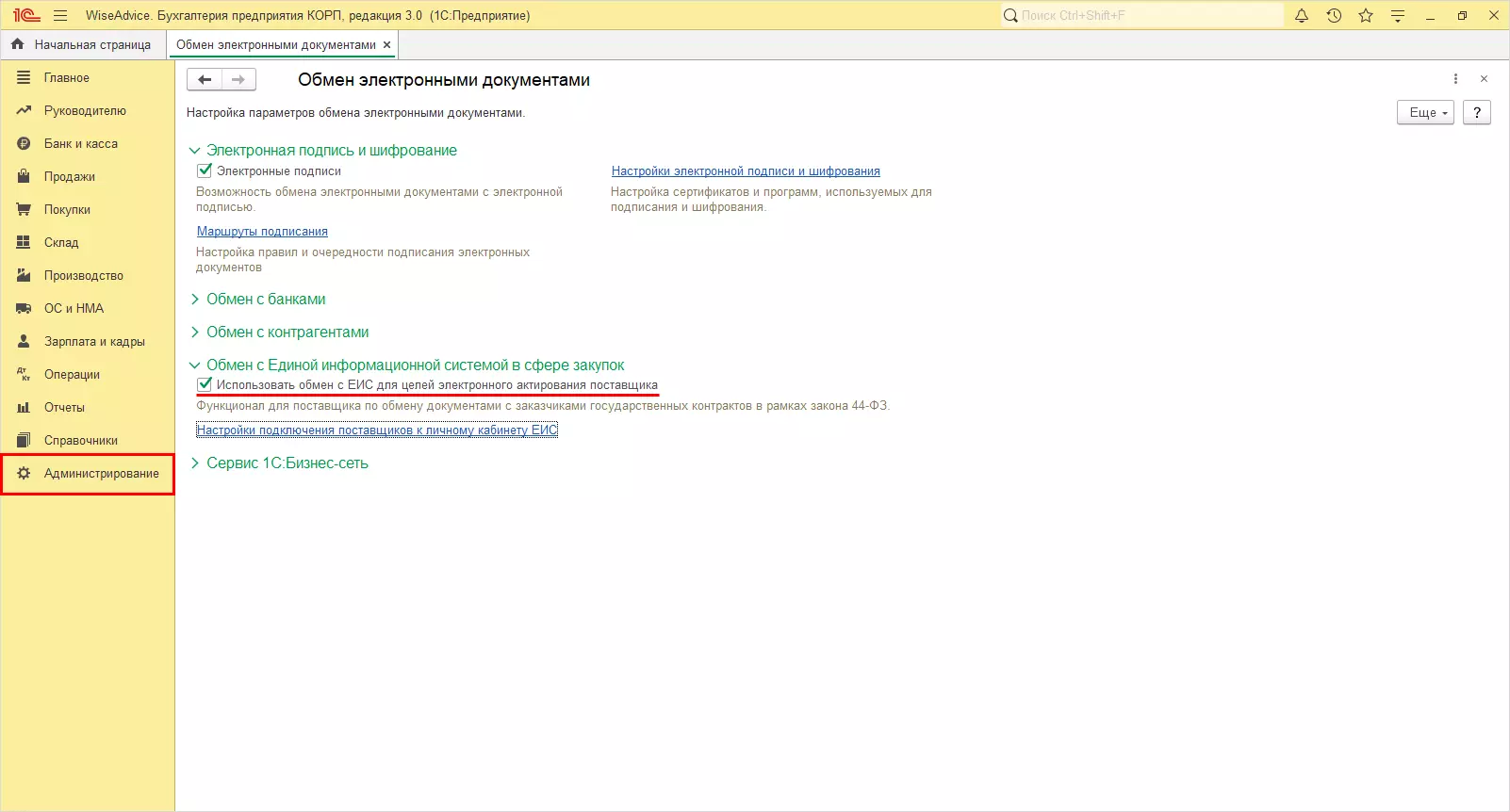Image resolution: width=1510 pixels, height=812 pixels.
Task: Open the Покупки section
Action: coord(87,209)
